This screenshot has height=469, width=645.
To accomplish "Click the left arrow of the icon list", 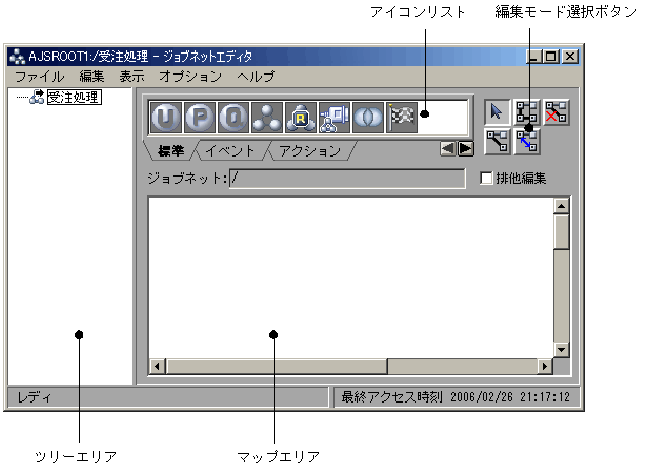I will tap(448, 149).
